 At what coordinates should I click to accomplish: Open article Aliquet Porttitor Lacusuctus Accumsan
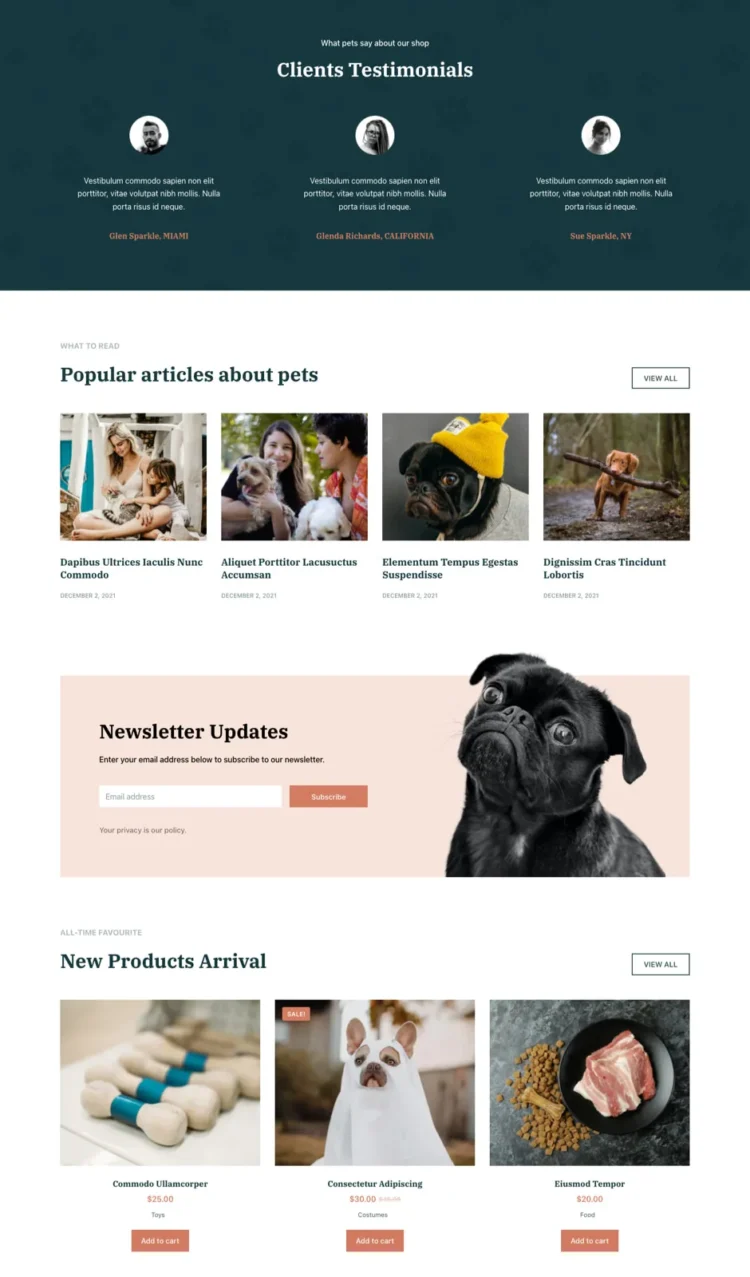[289, 568]
